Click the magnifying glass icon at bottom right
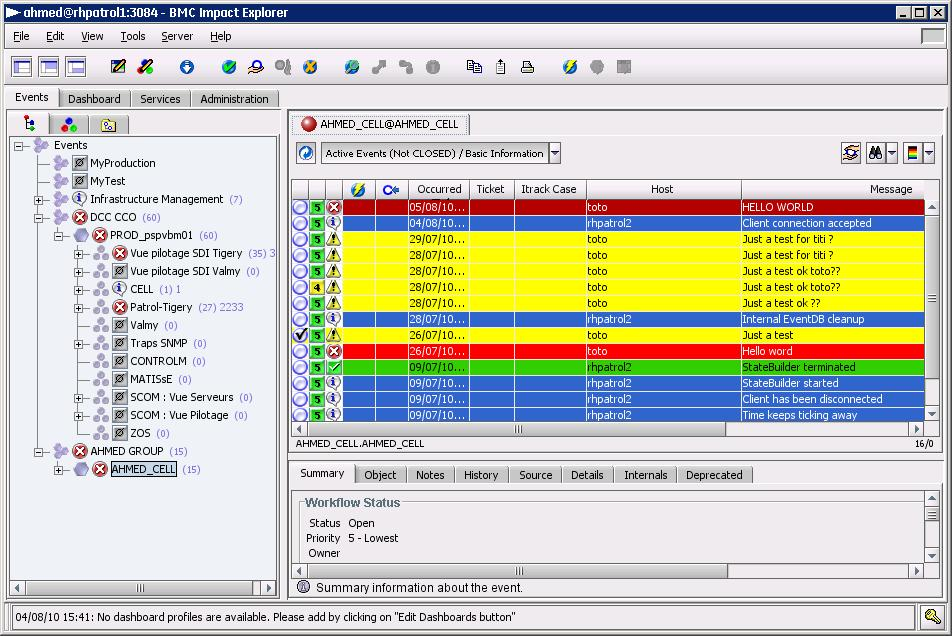The height and width of the screenshot is (636, 952). pos(931,617)
